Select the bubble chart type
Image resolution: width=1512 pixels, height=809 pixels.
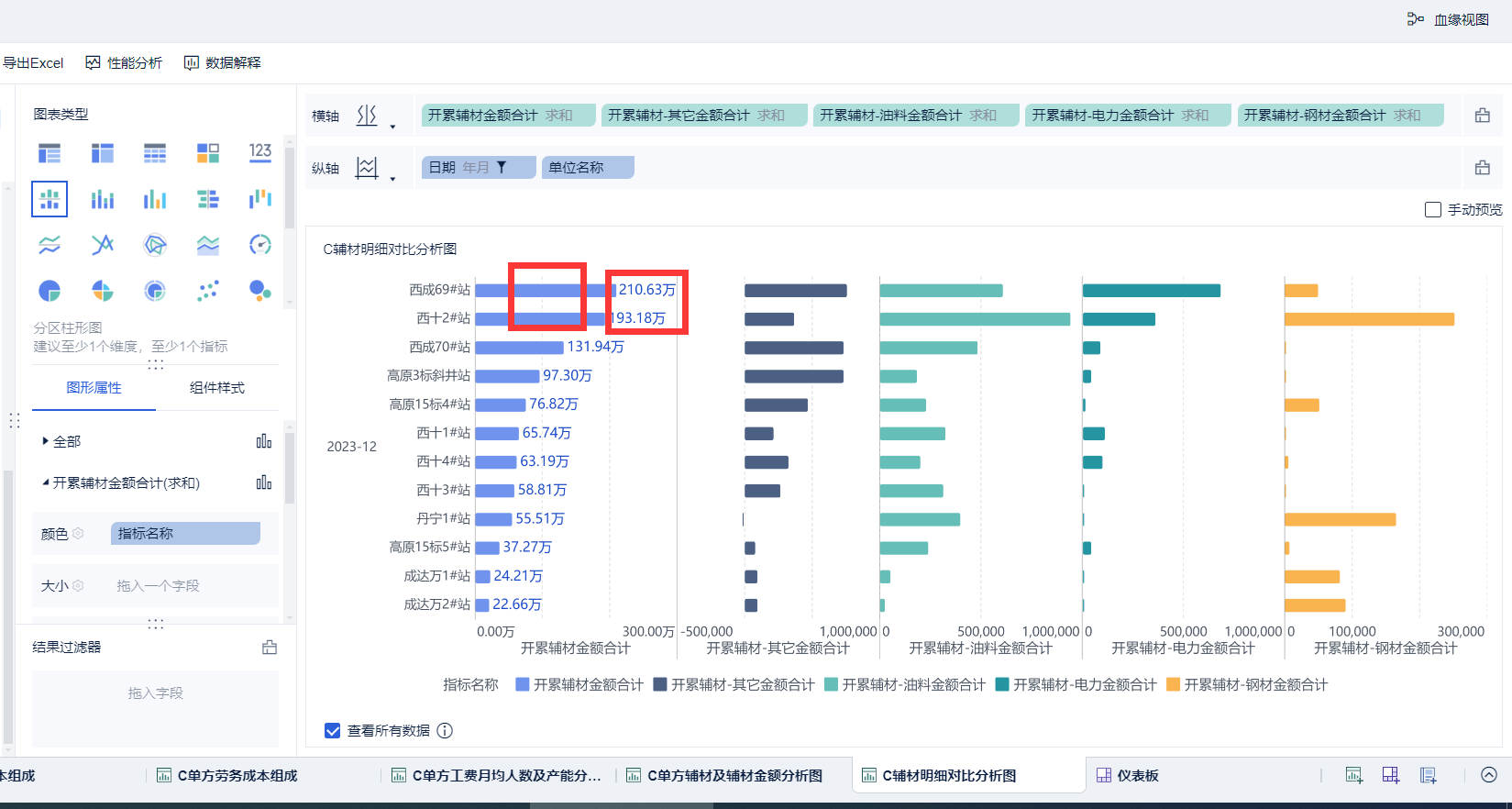(x=260, y=291)
